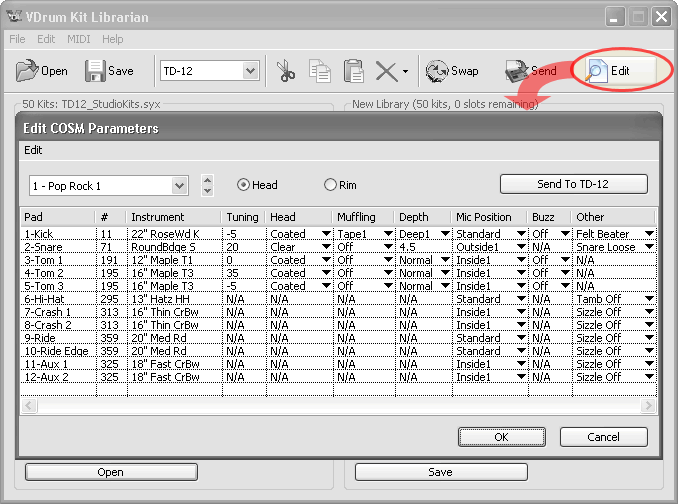Click the Cut scissors icon
Screen dimensions: 678x504
287,71
